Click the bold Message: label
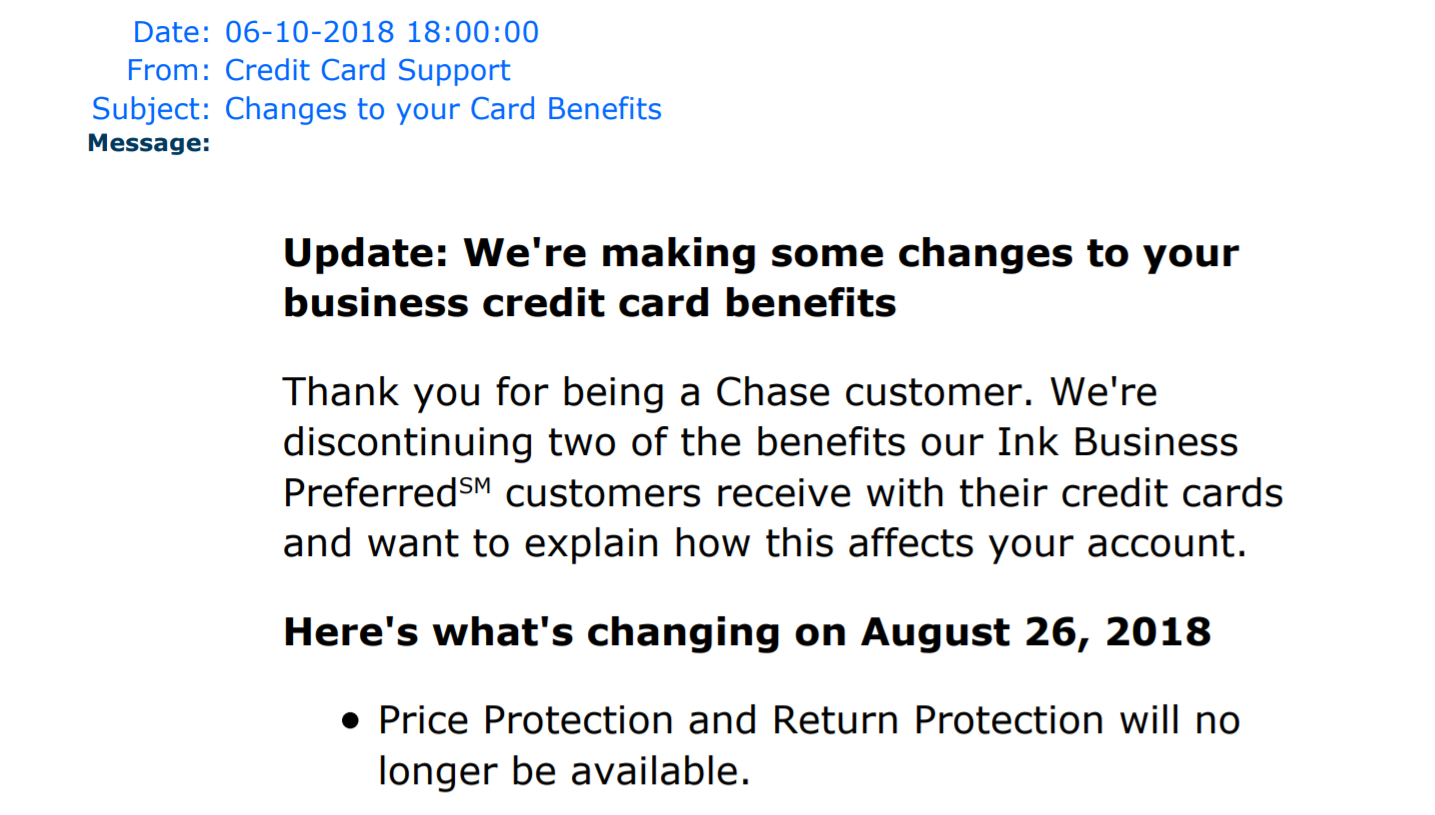This screenshot has height=815, width=1435. 149,144
